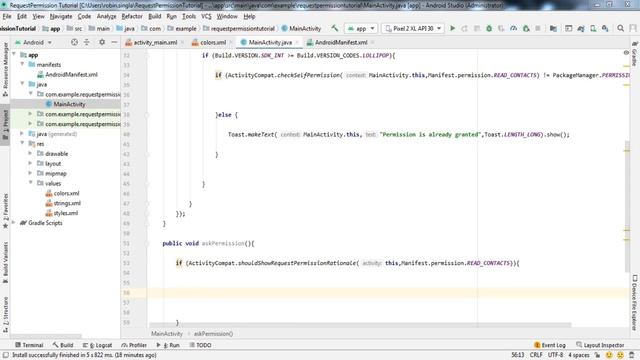
Task: Toggle tool window buttons via bottom-left corner icon
Action: [6, 355]
